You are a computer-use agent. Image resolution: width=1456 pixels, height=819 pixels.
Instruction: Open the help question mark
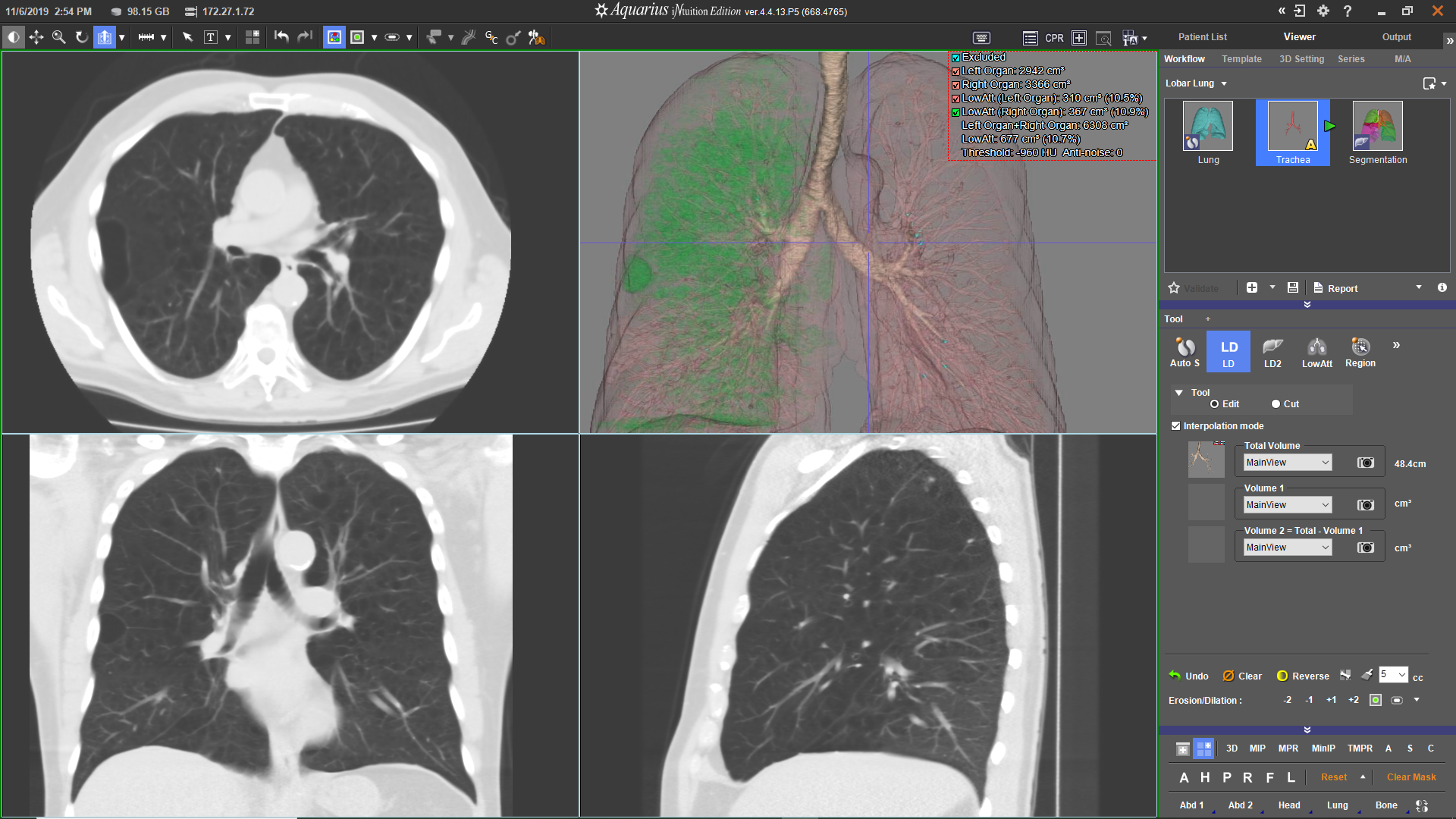pyautogui.click(x=1348, y=11)
